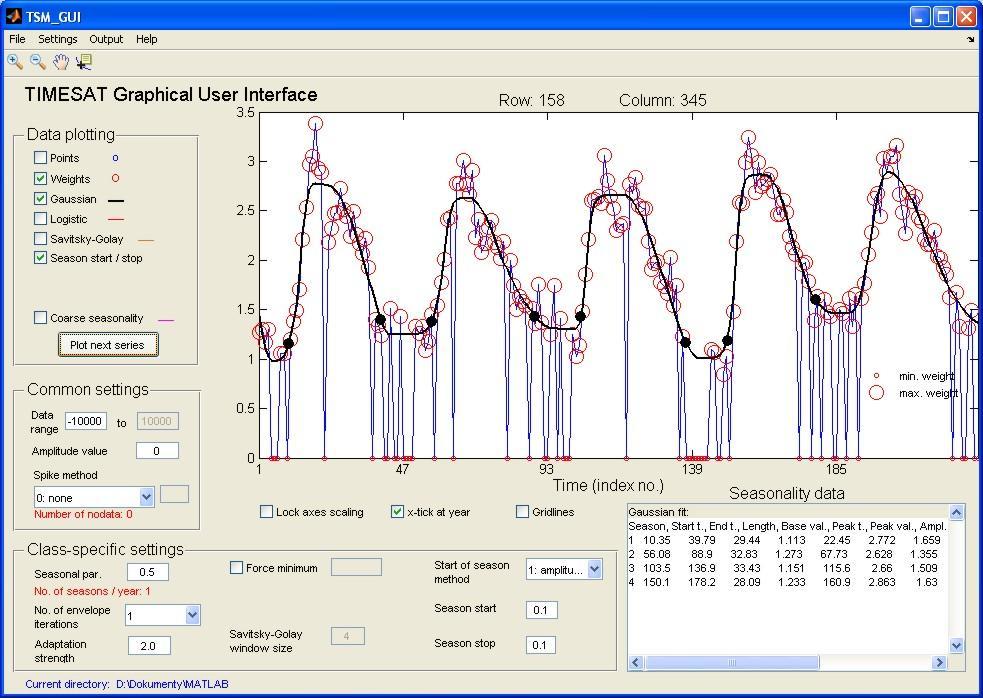Click the Force minimum value field
The width and height of the screenshot is (983, 698).
(x=356, y=567)
